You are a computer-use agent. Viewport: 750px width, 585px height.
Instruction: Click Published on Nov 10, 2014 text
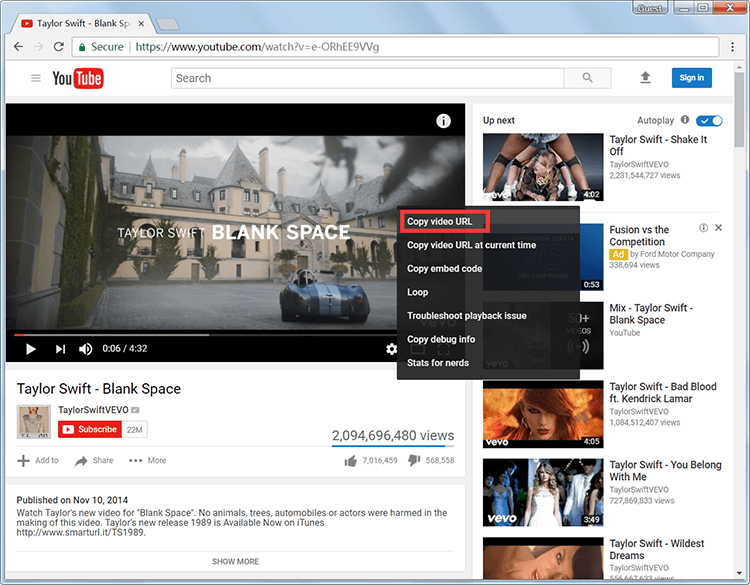click(72, 500)
